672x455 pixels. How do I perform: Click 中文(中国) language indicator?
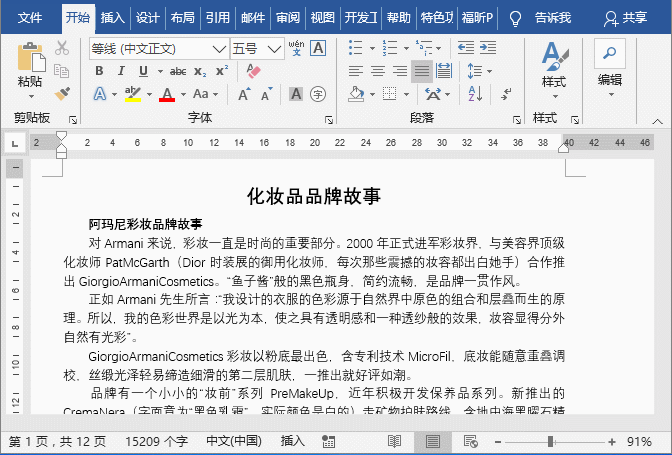(x=234, y=441)
